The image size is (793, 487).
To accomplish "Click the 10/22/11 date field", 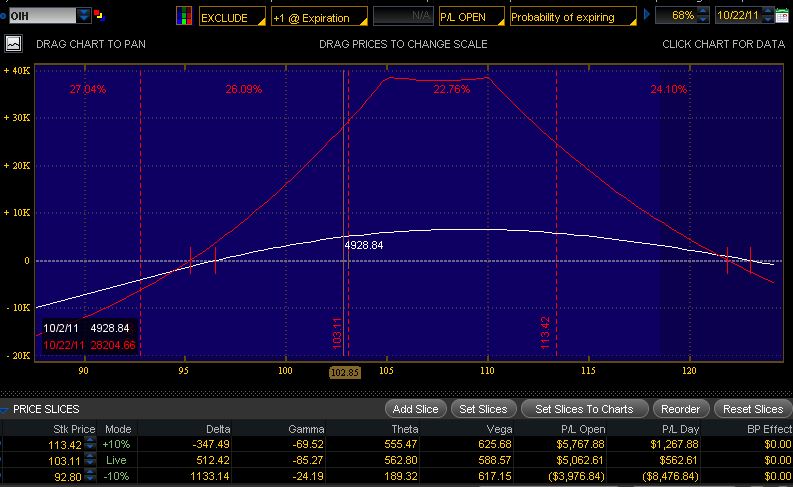I will [738, 15].
